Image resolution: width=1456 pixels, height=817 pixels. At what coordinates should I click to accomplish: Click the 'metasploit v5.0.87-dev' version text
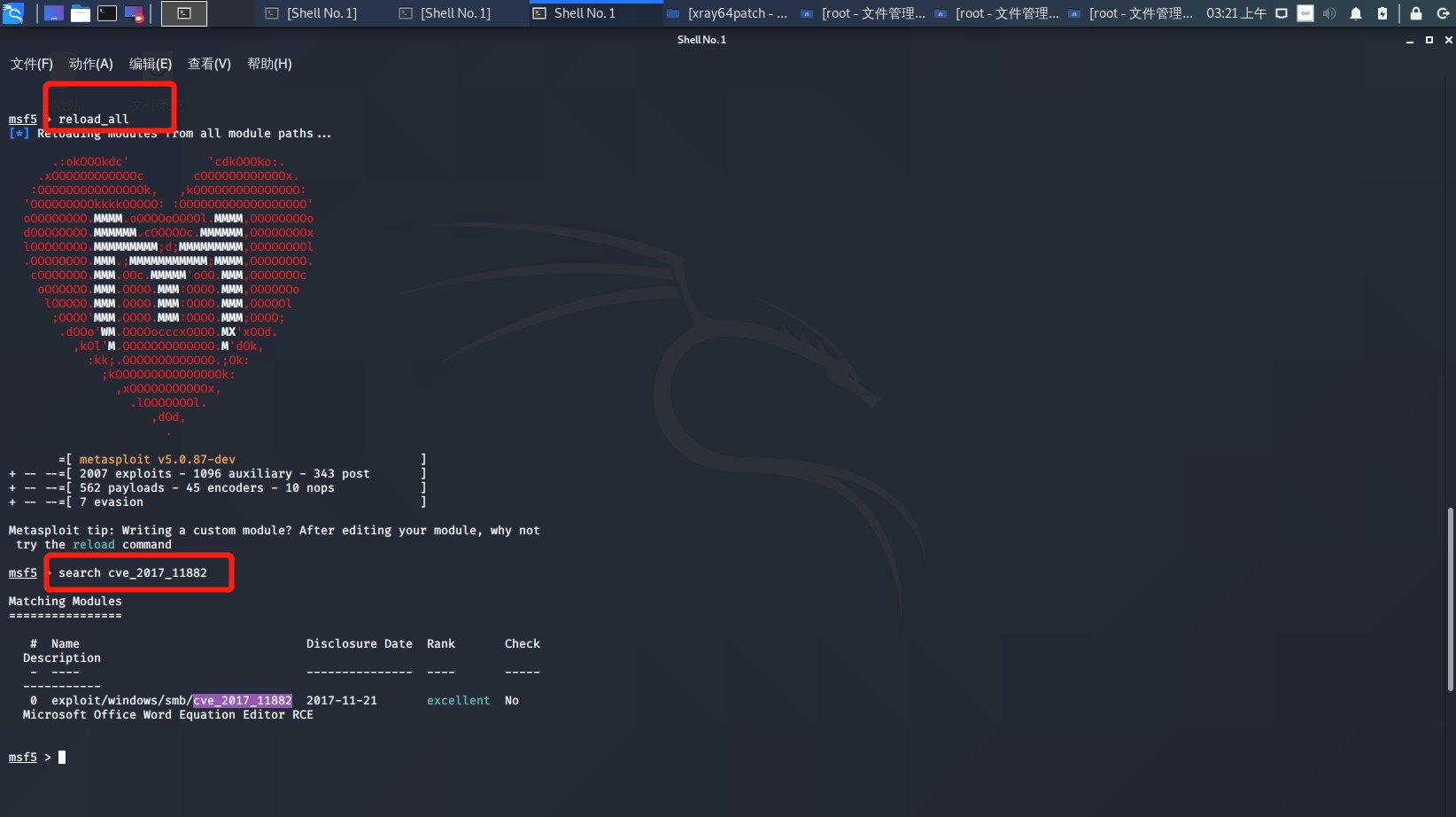tap(158, 460)
